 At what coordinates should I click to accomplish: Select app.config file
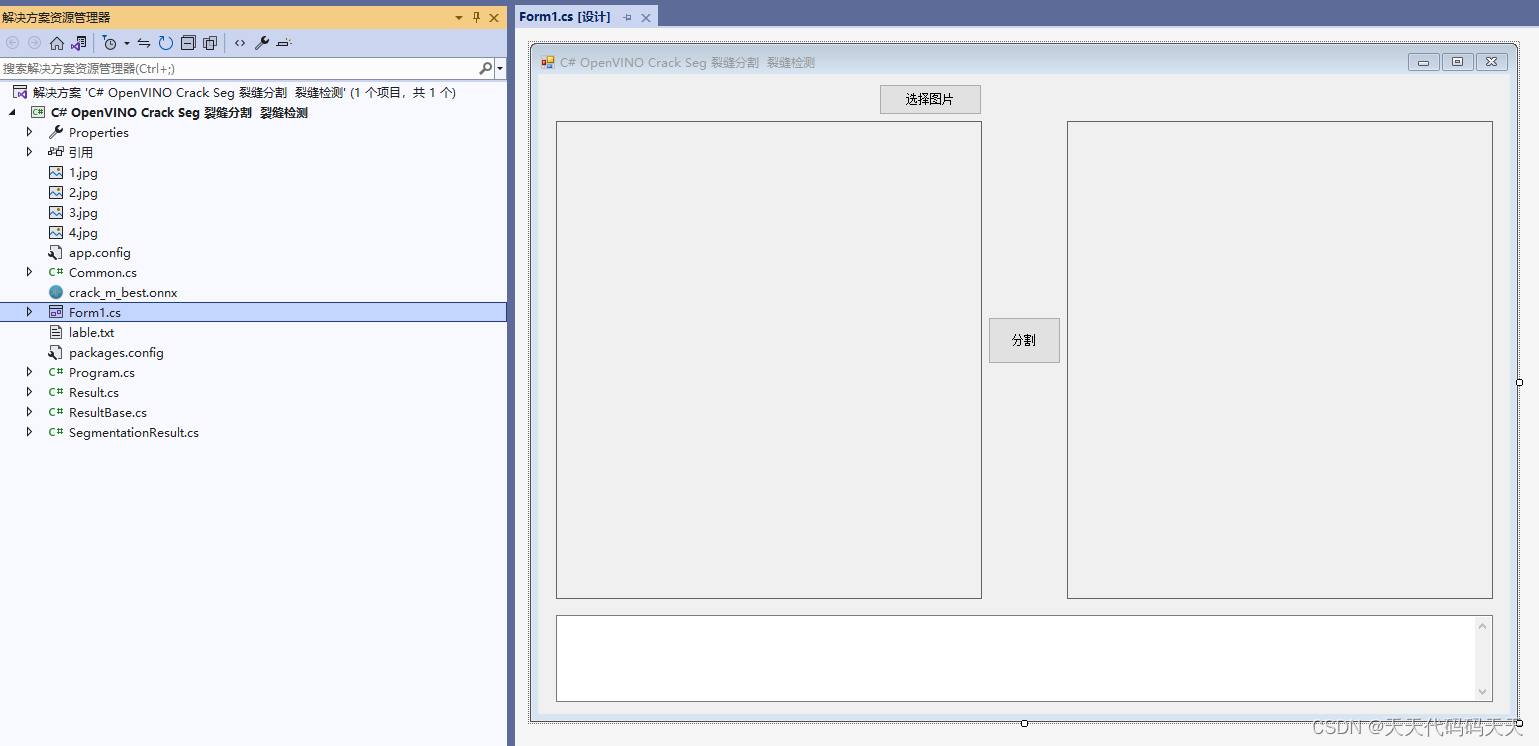(x=99, y=252)
